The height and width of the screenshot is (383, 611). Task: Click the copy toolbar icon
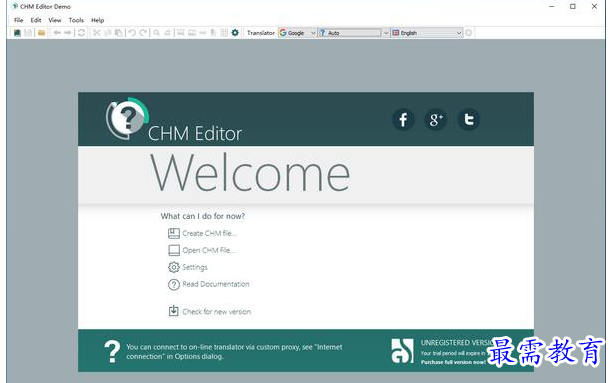(x=108, y=33)
